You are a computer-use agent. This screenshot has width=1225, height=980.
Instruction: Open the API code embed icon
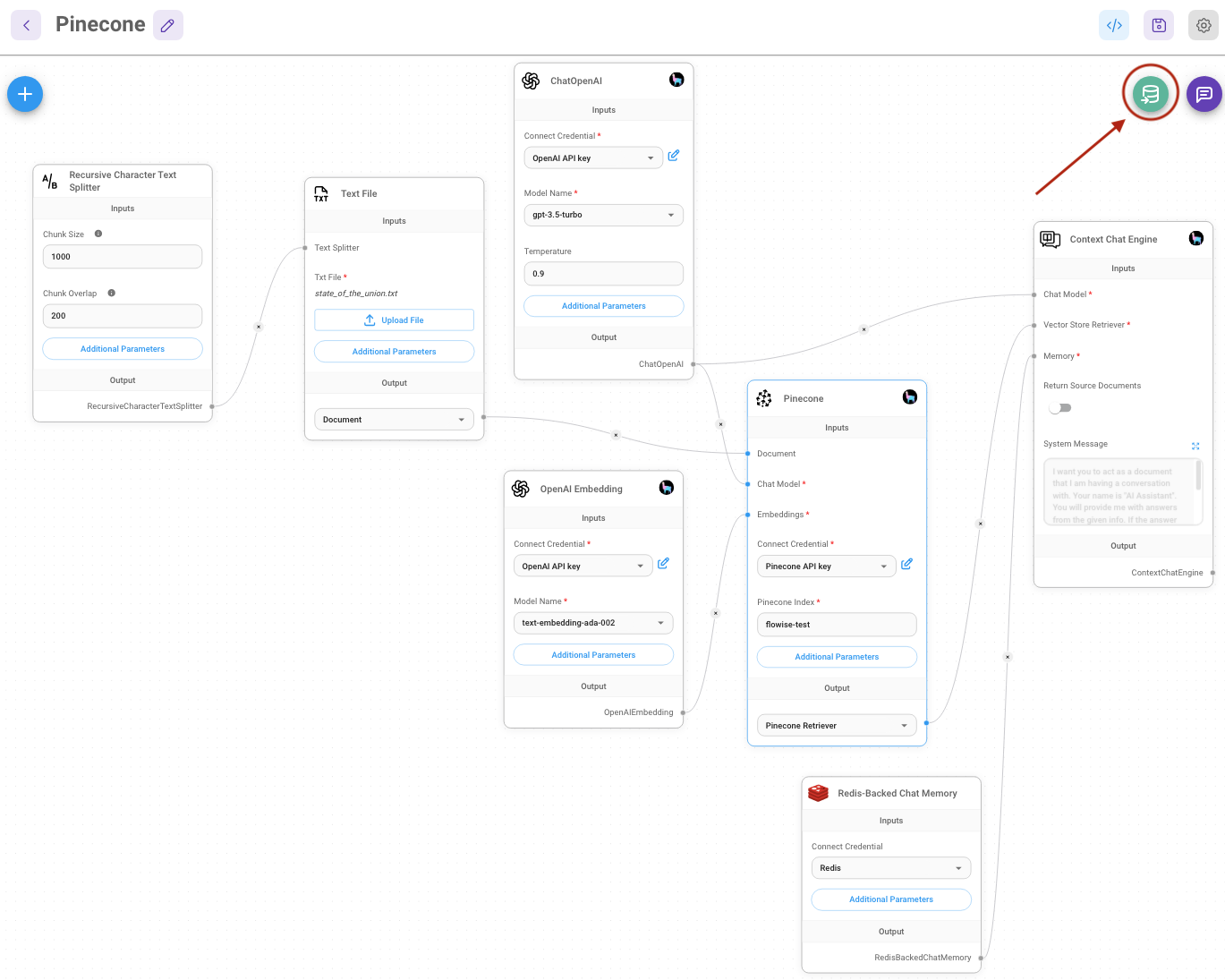(1114, 25)
